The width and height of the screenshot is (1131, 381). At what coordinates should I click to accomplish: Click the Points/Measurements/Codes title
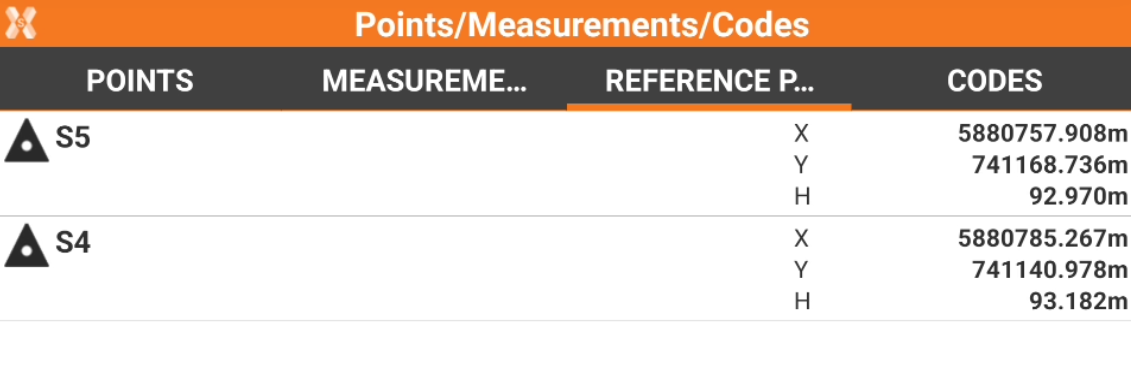coord(582,25)
